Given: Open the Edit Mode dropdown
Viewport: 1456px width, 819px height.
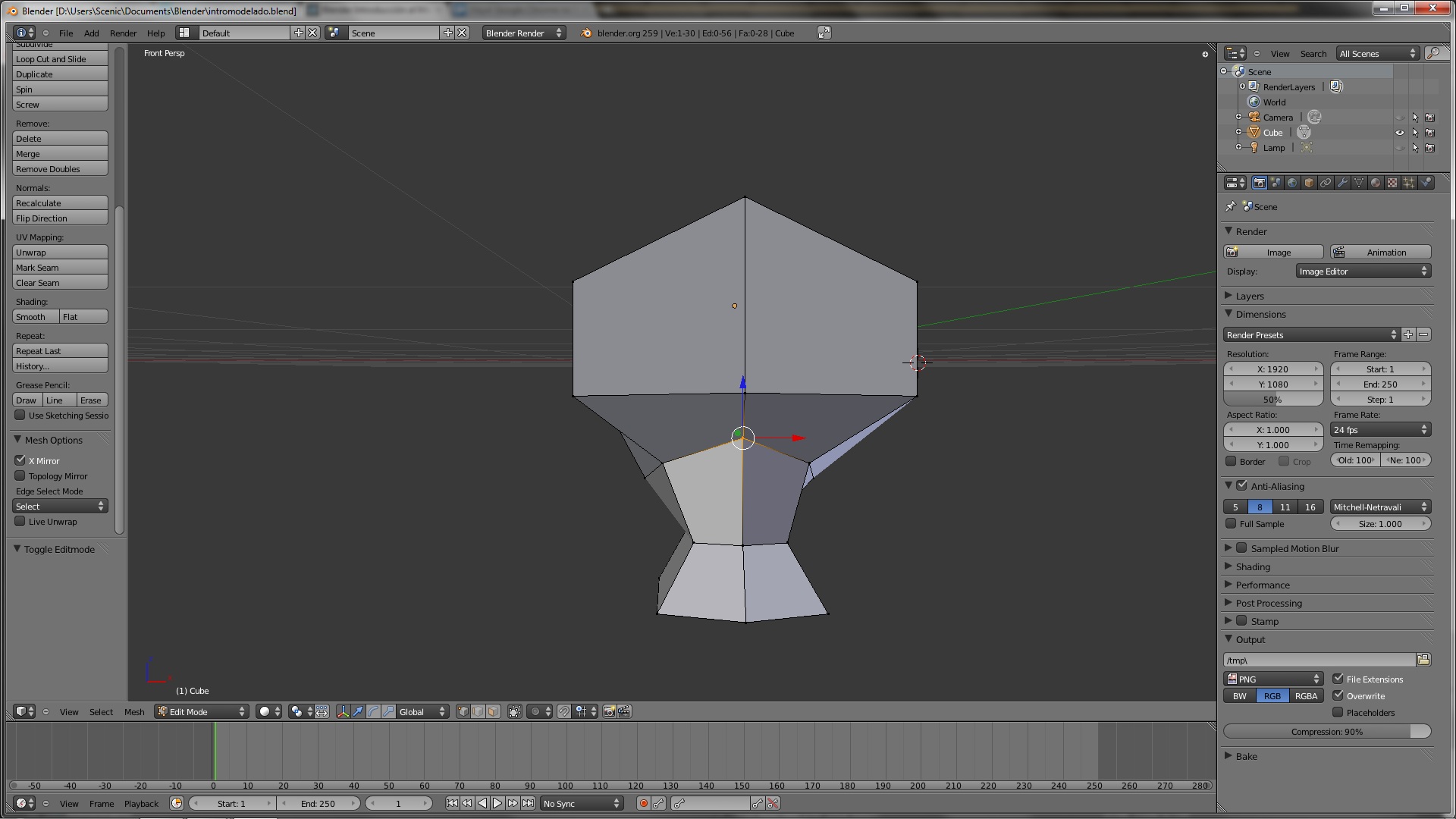Looking at the screenshot, I should (x=202, y=712).
